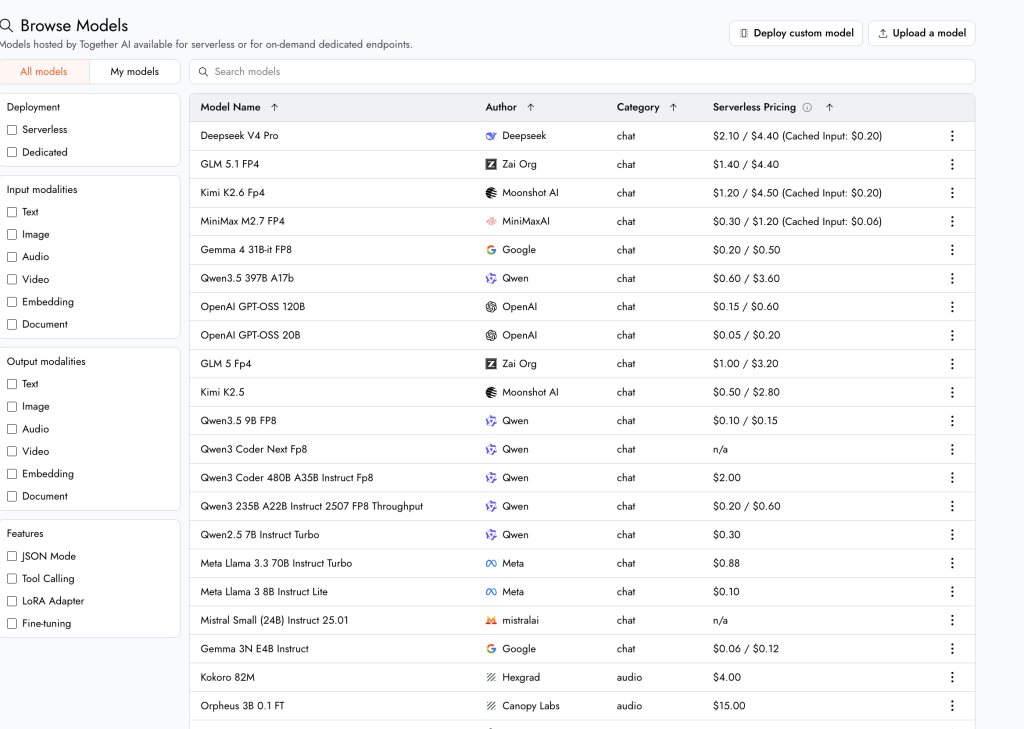1024x729 pixels.
Task: Check Video under Output modalities
Action: click(12, 451)
